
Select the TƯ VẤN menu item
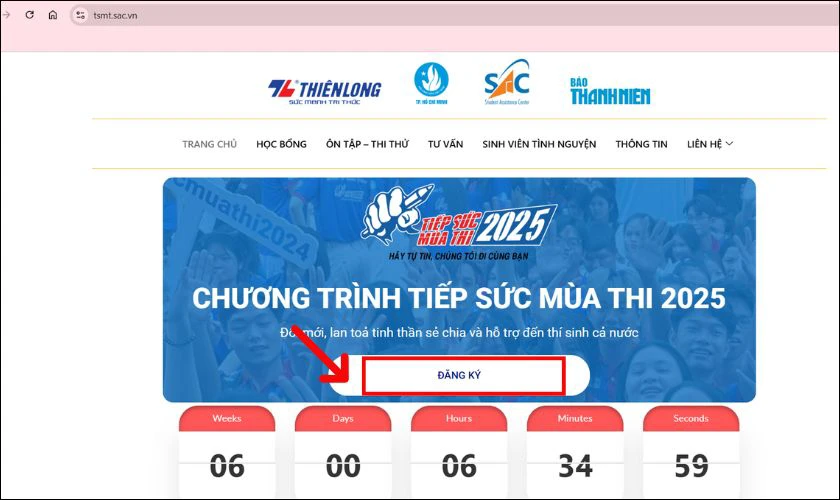click(x=445, y=144)
